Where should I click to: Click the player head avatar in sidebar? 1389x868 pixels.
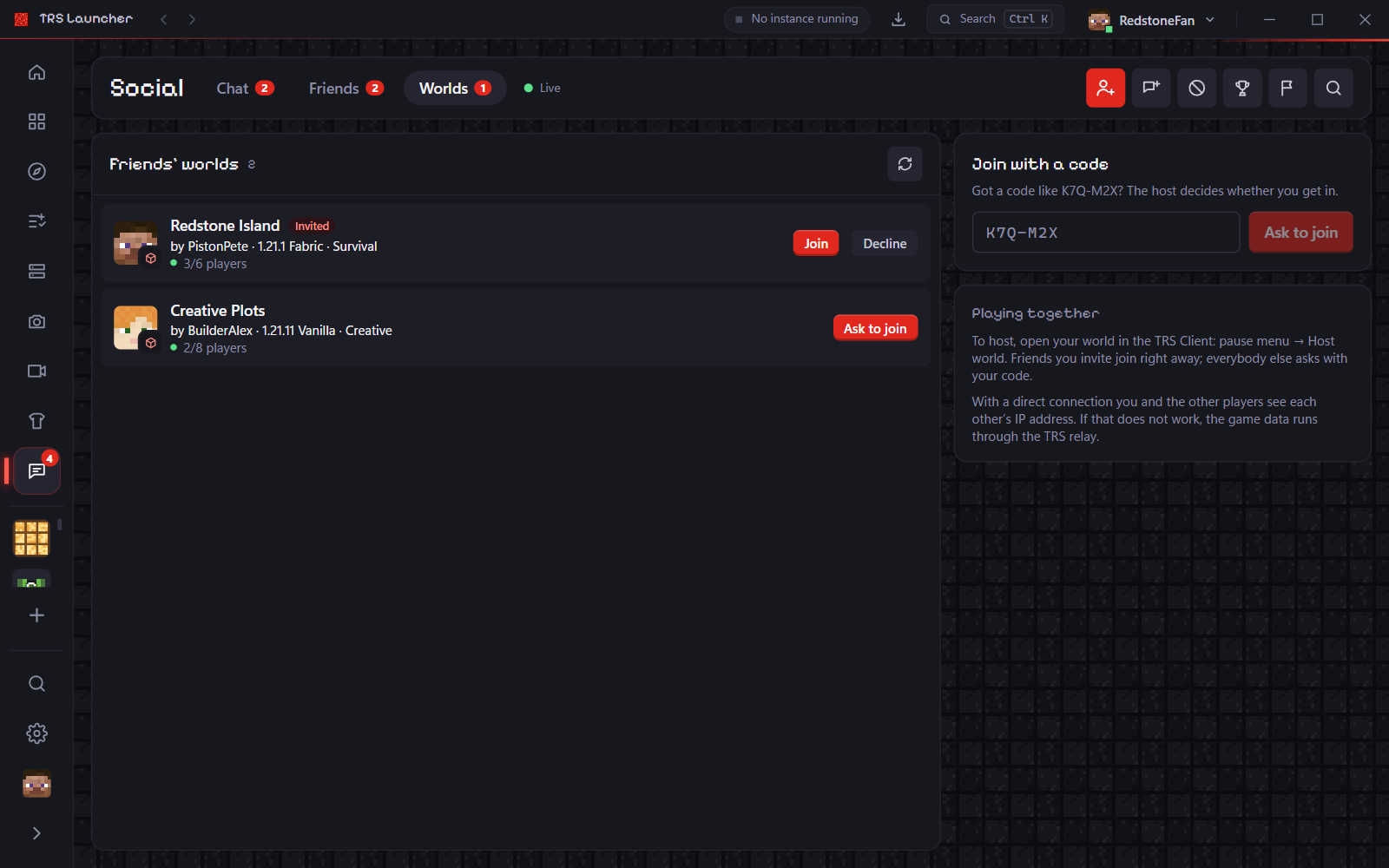(36, 784)
